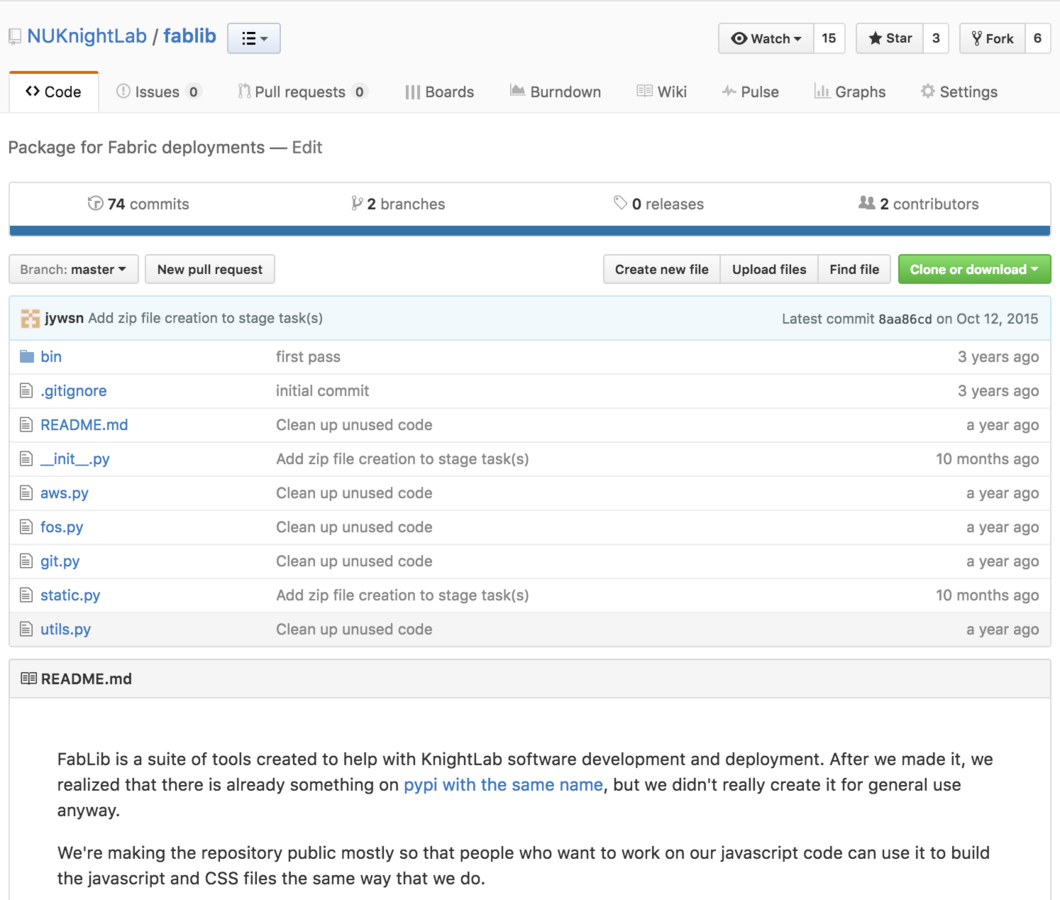Open the Boards tab
The width and height of the screenshot is (1060, 900).
click(439, 92)
